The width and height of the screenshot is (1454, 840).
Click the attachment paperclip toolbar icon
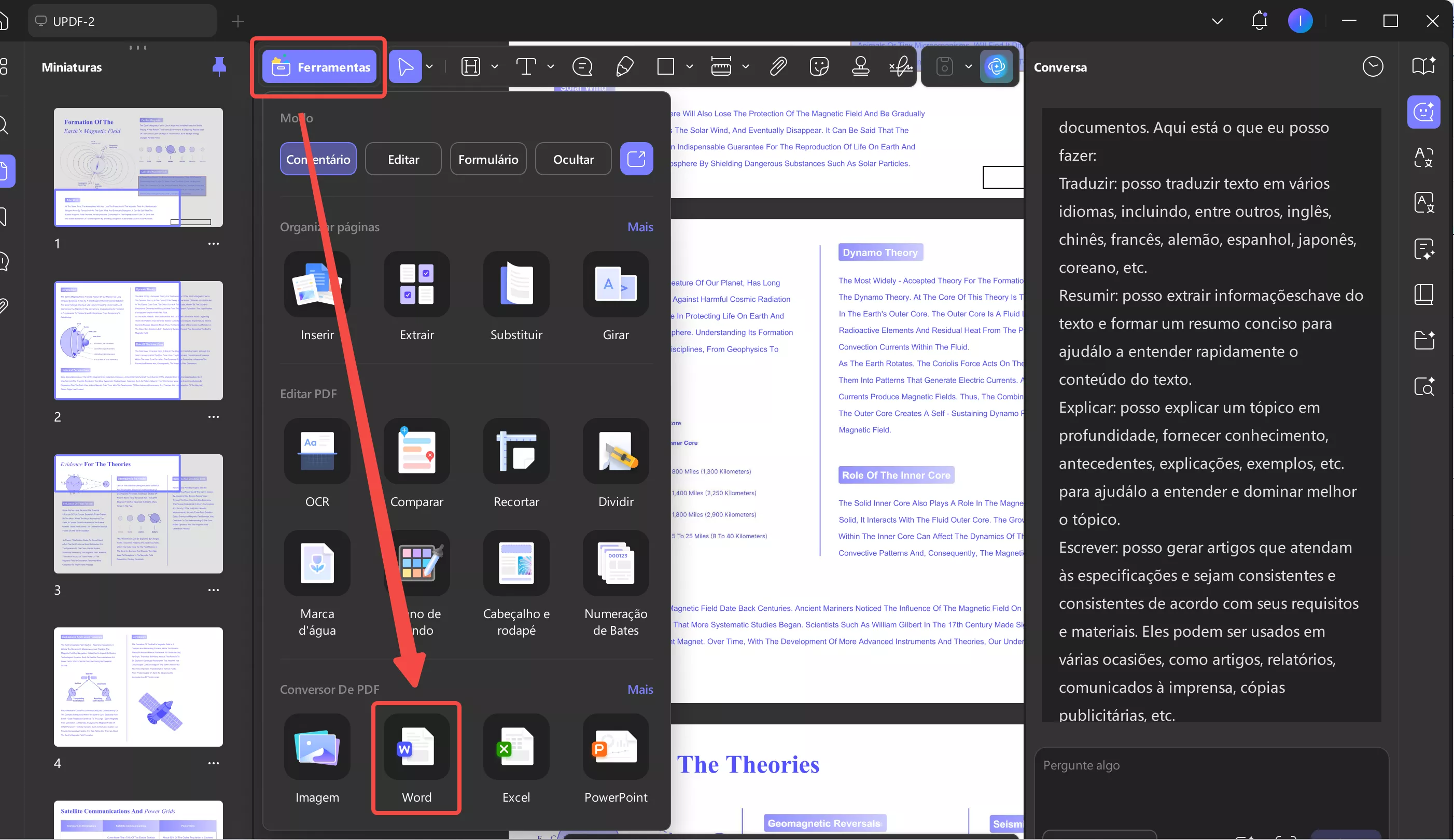click(x=778, y=67)
